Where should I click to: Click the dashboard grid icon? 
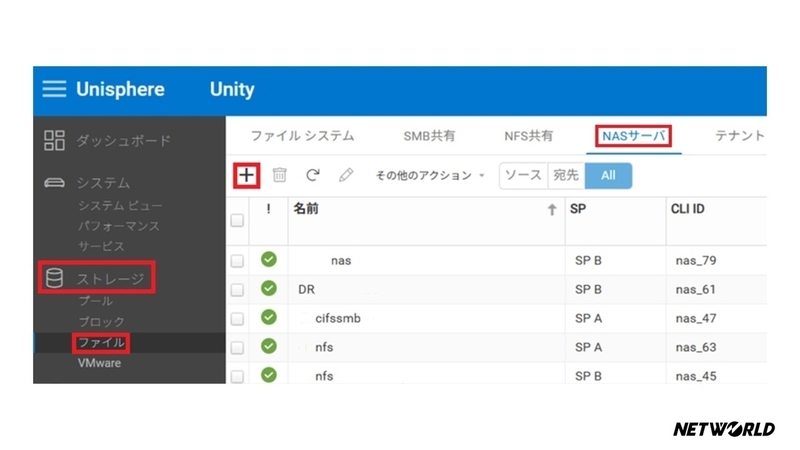[54, 140]
